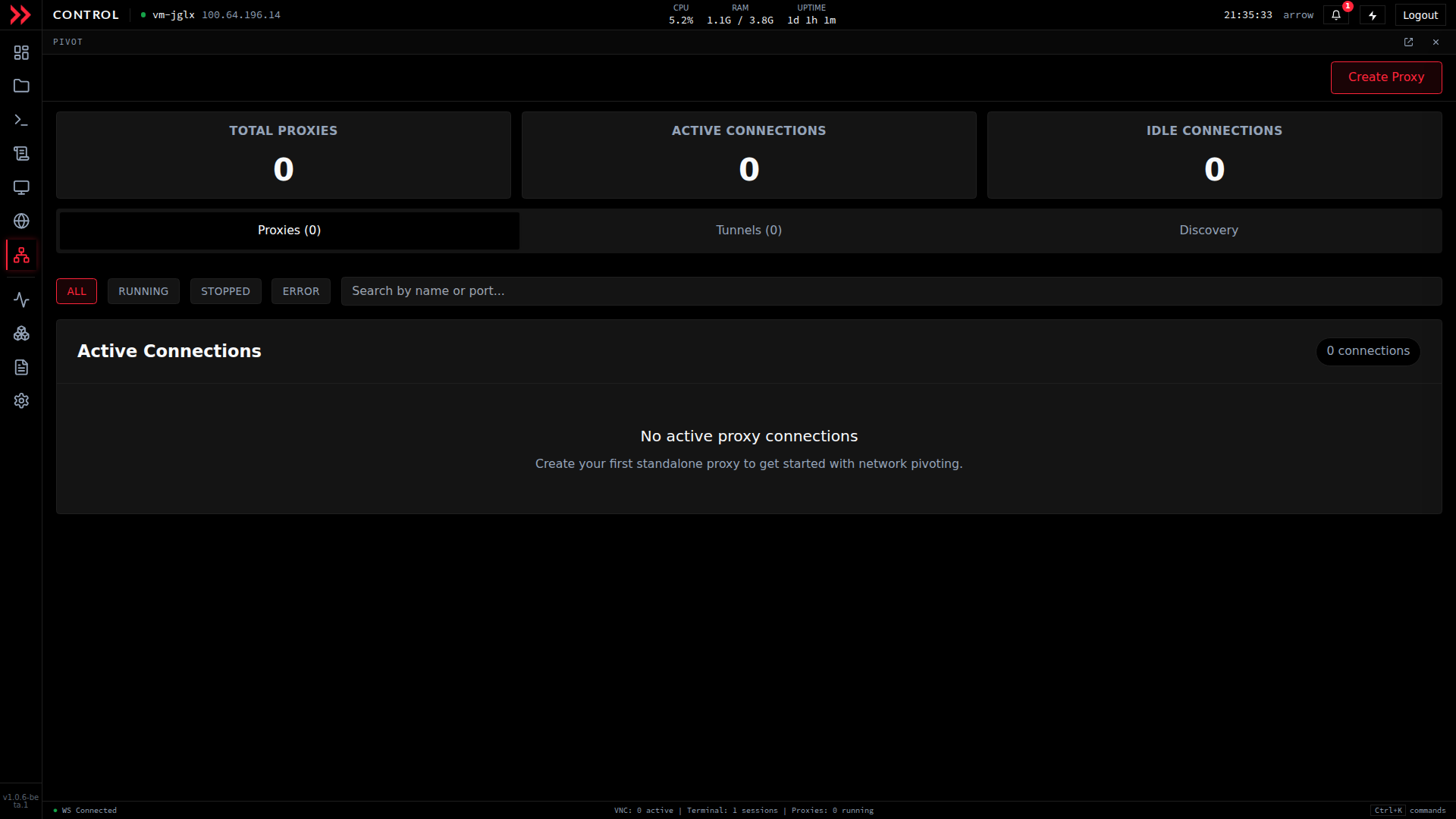The image size is (1456, 819).
Task: Click the RAM 1.1G / 3.8G indicator
Action: (740, 14)
